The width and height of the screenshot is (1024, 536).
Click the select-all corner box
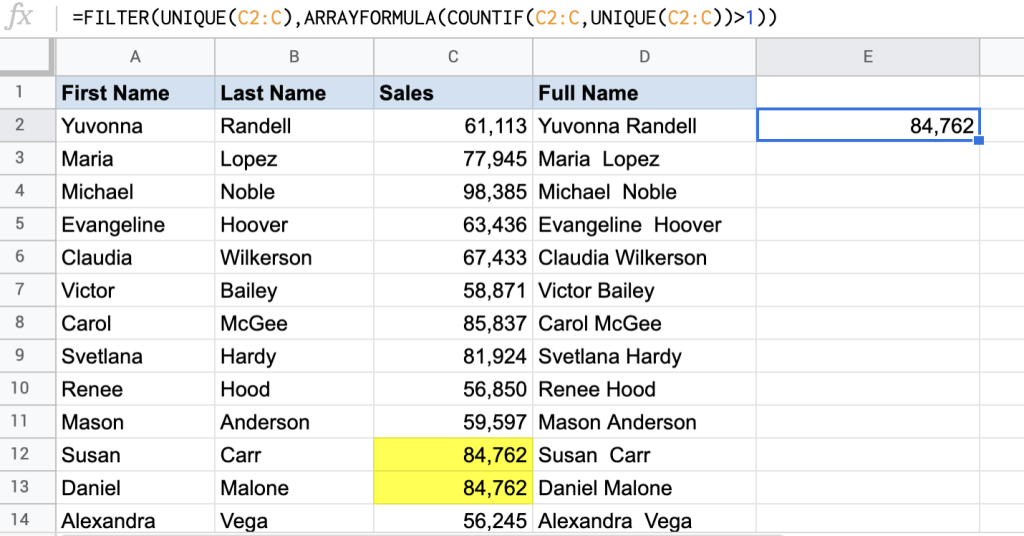coord(26,57)
